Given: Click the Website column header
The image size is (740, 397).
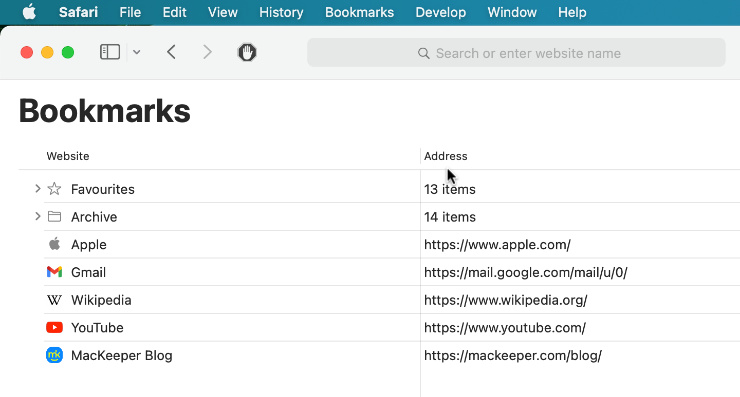Looking at the screenshot, I should 68,156.
